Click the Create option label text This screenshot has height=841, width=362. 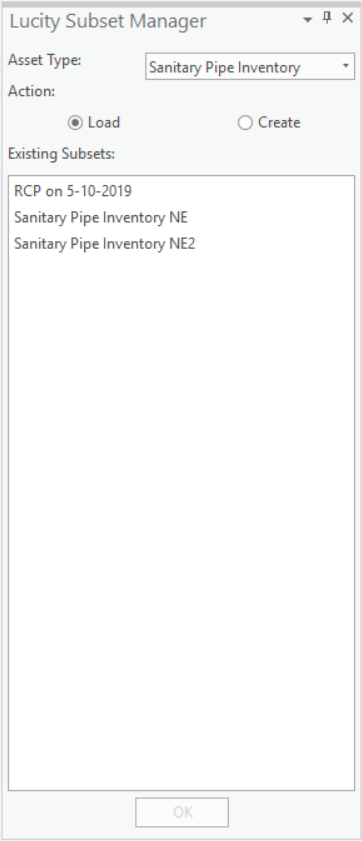pyautogui.click(x=279, y=122)
